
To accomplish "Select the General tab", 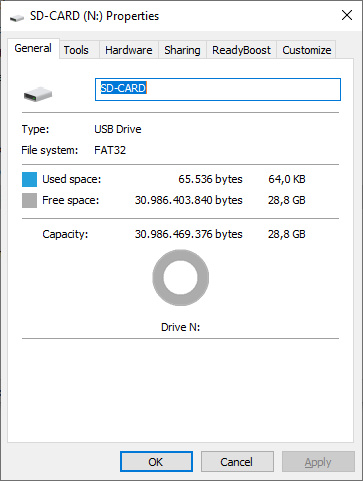I will [33, 48].
